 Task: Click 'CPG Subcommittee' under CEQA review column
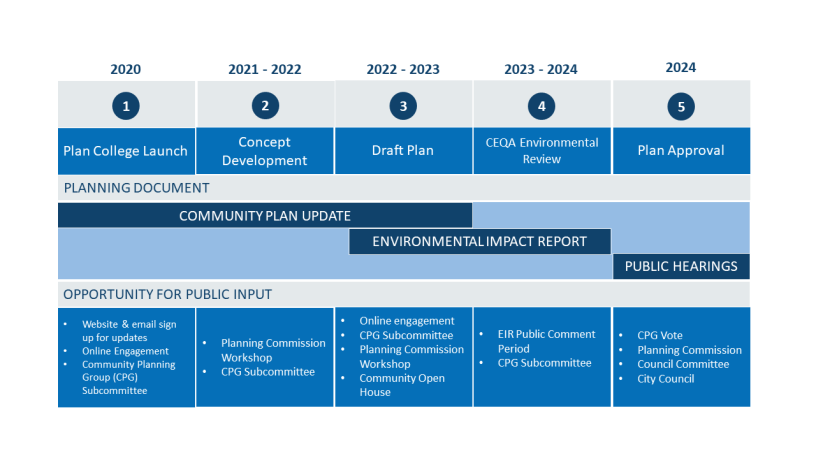544,363
